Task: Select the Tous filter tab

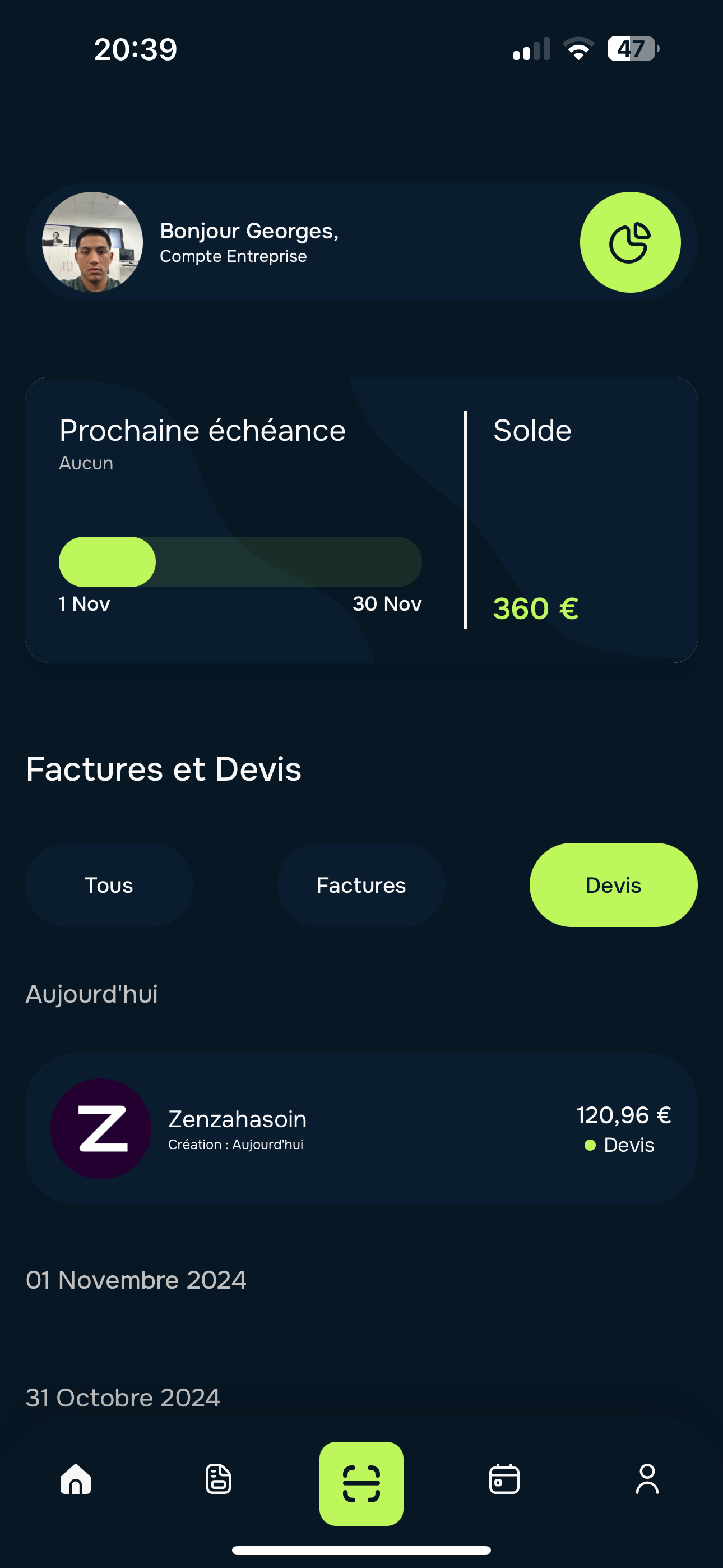Action: (109, 885)
